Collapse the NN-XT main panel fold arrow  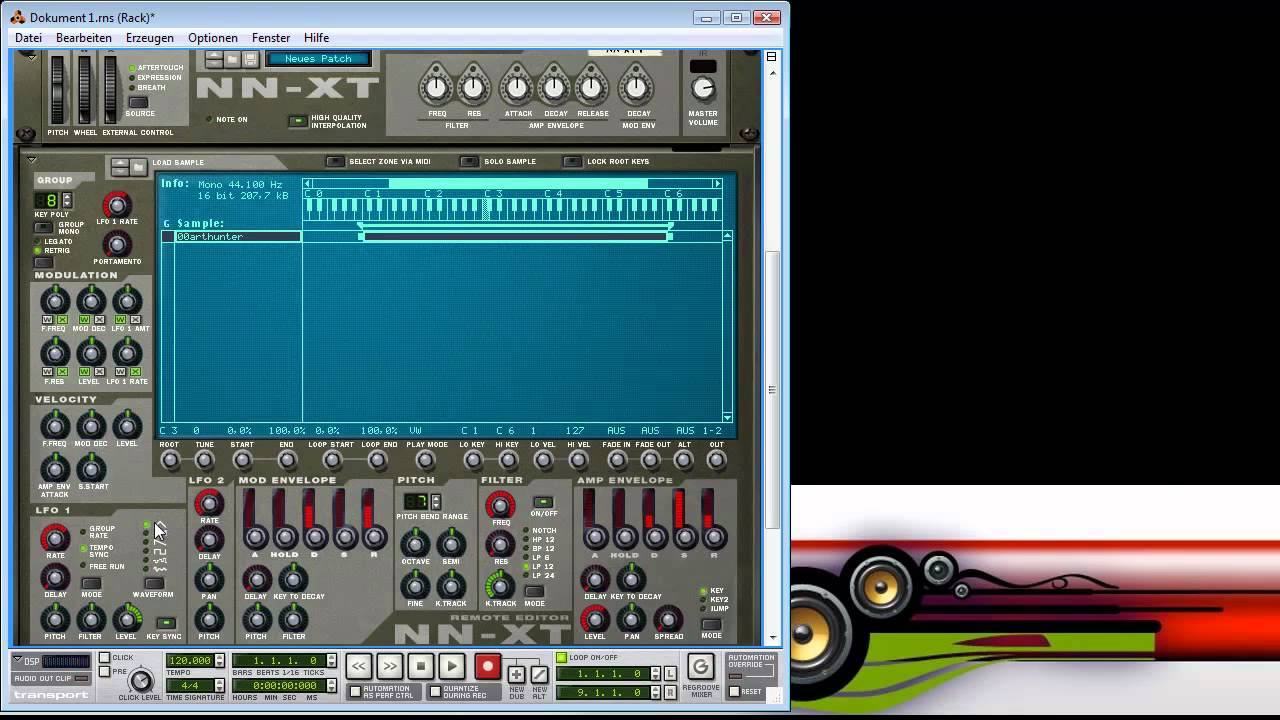tap(31, 58)
